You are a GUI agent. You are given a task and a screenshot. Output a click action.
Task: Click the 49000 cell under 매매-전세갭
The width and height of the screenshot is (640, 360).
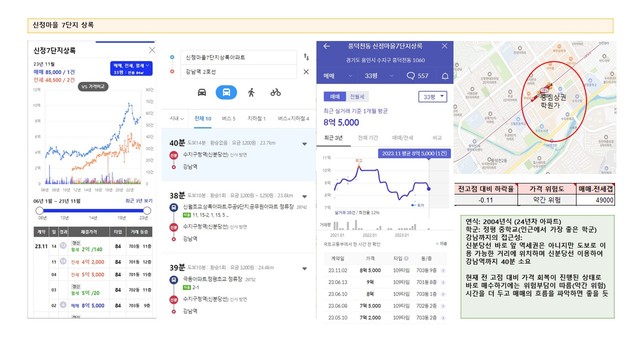(596, 200)
